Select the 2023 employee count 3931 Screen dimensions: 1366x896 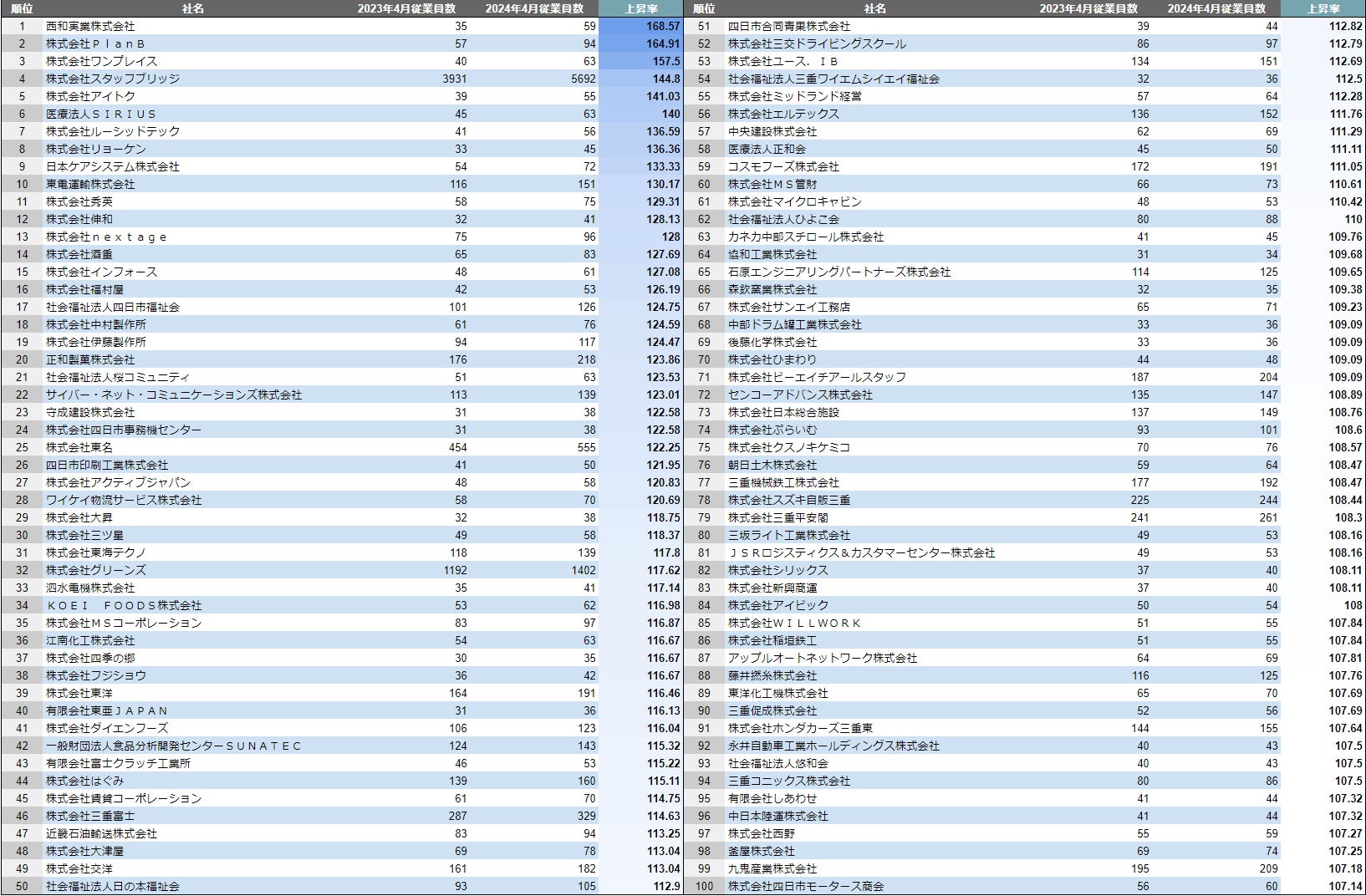(455, 79)
